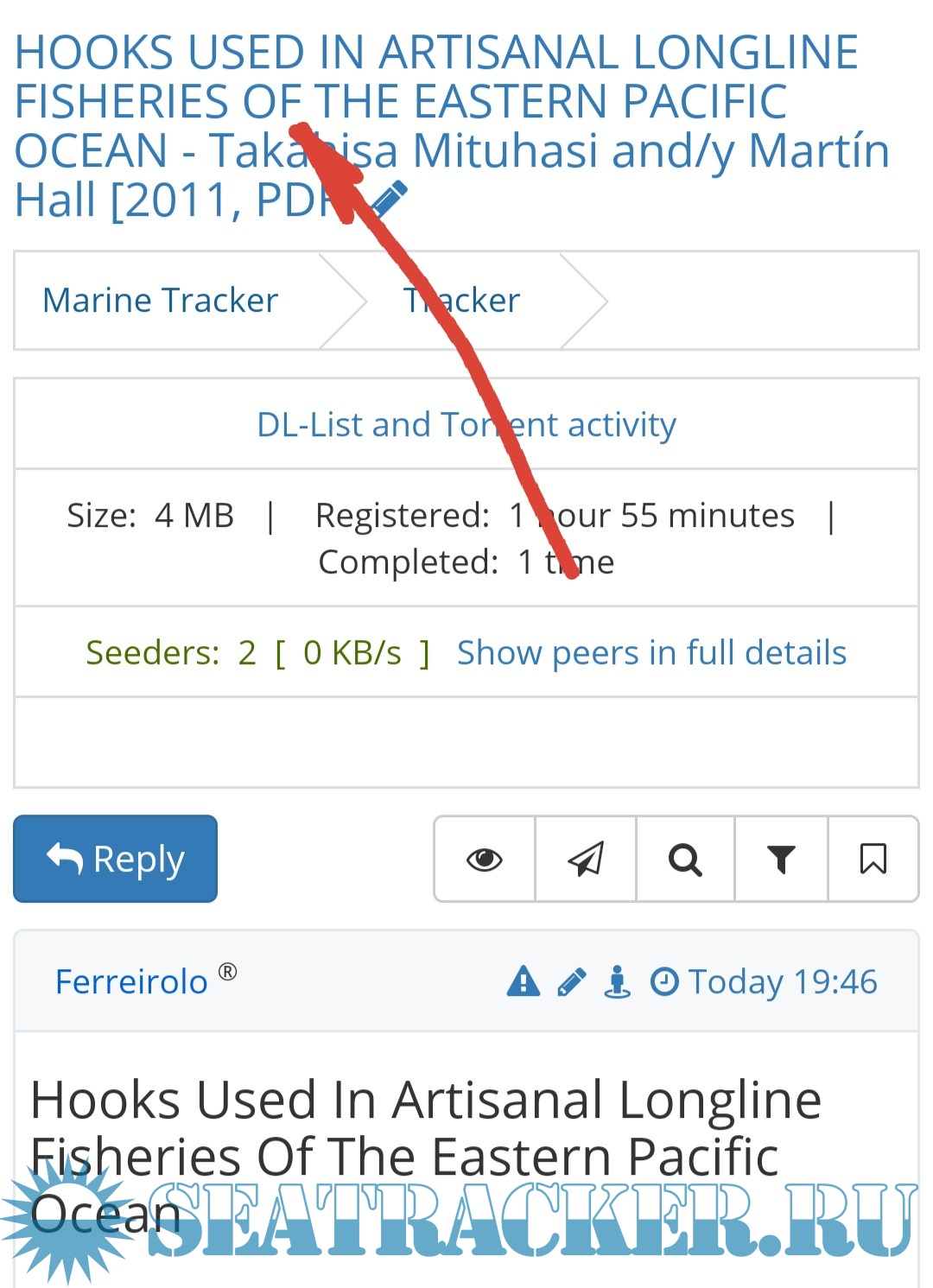Click the warning triangle report icon

click(524, 982)
